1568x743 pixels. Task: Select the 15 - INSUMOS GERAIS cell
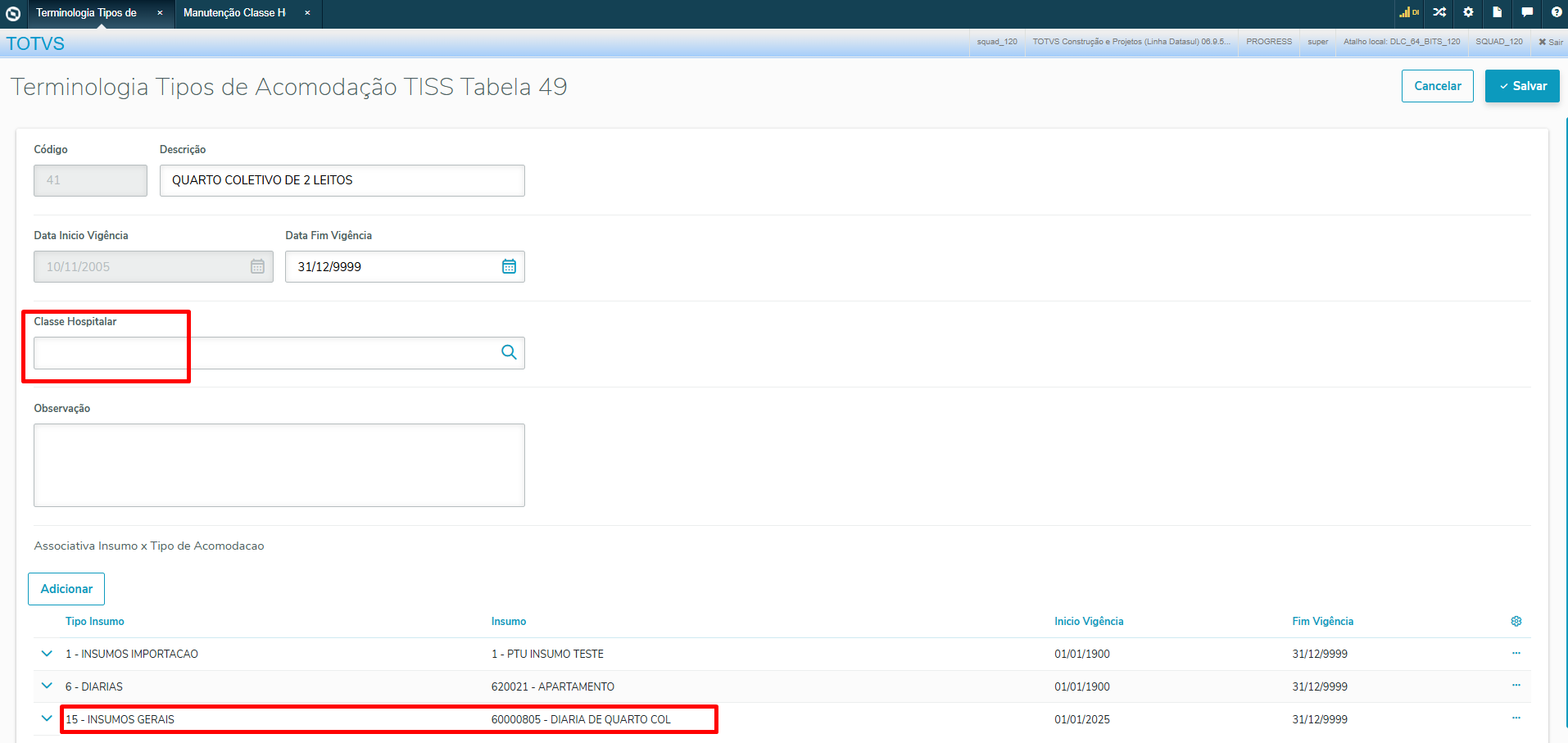(x=120, y=719)
